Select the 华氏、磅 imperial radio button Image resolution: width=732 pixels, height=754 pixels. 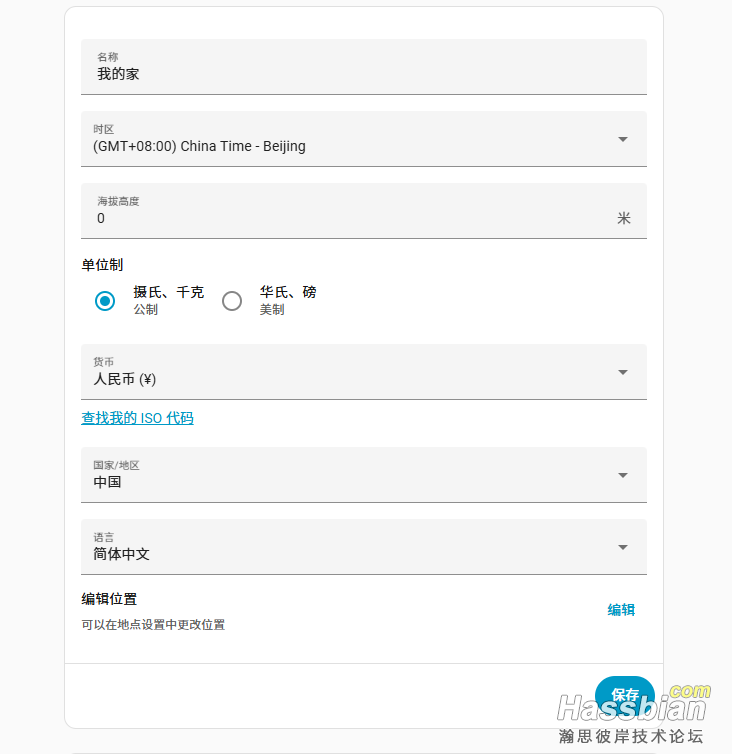coord(232,300)
